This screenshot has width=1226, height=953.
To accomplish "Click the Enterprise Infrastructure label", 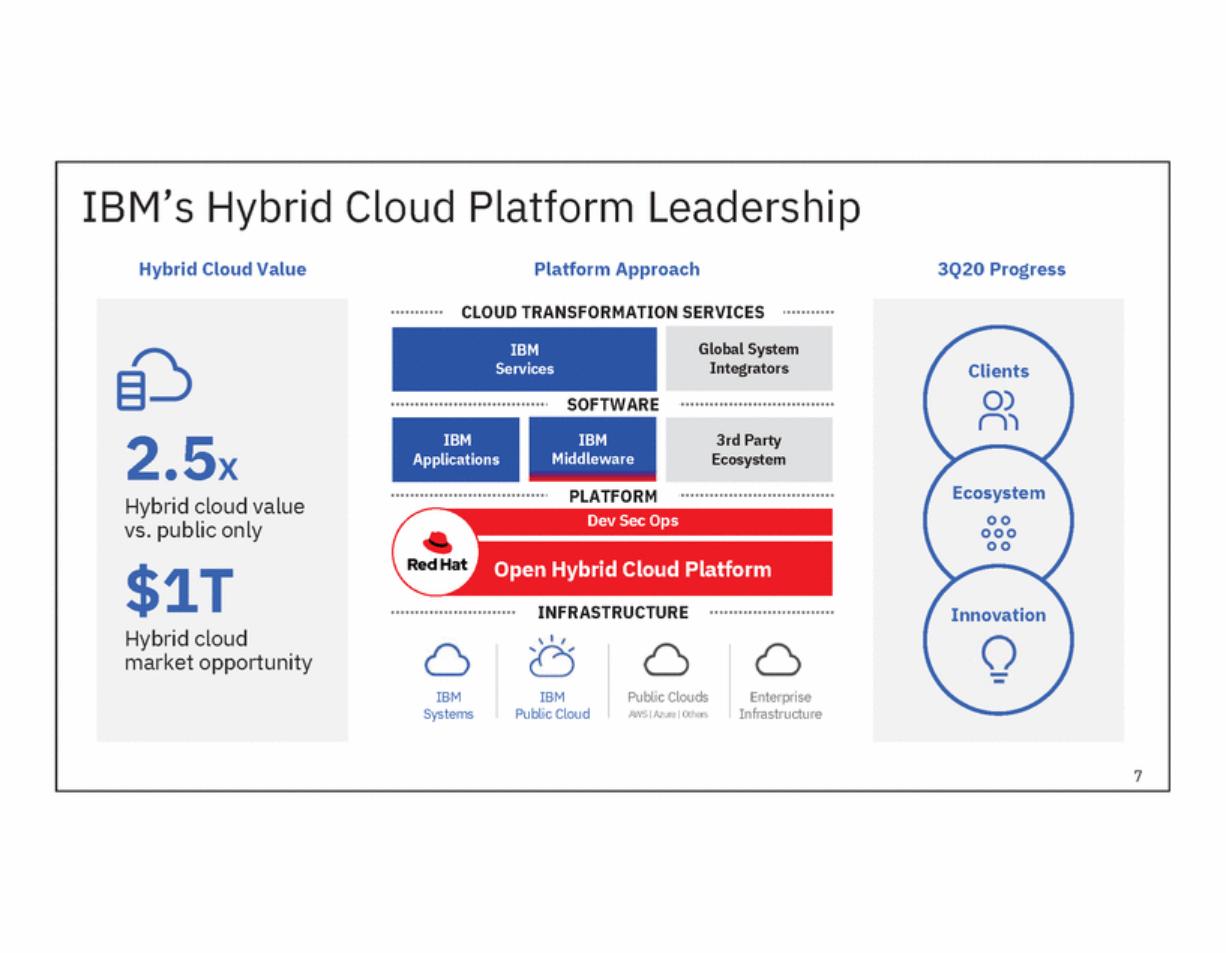I will click(x=780, y=705).
